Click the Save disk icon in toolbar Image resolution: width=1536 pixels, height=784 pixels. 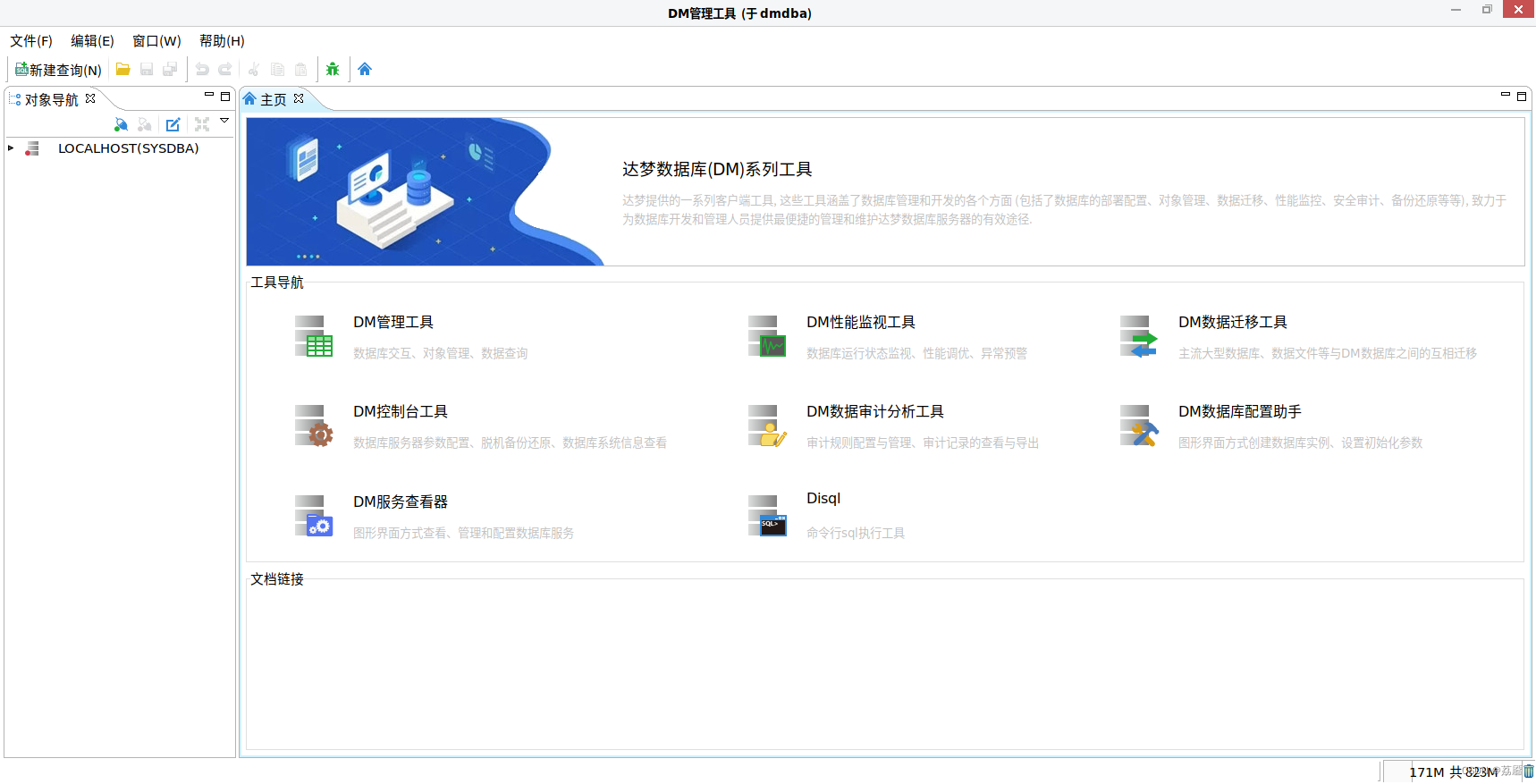pyautogui.click(x=147, y=69)
